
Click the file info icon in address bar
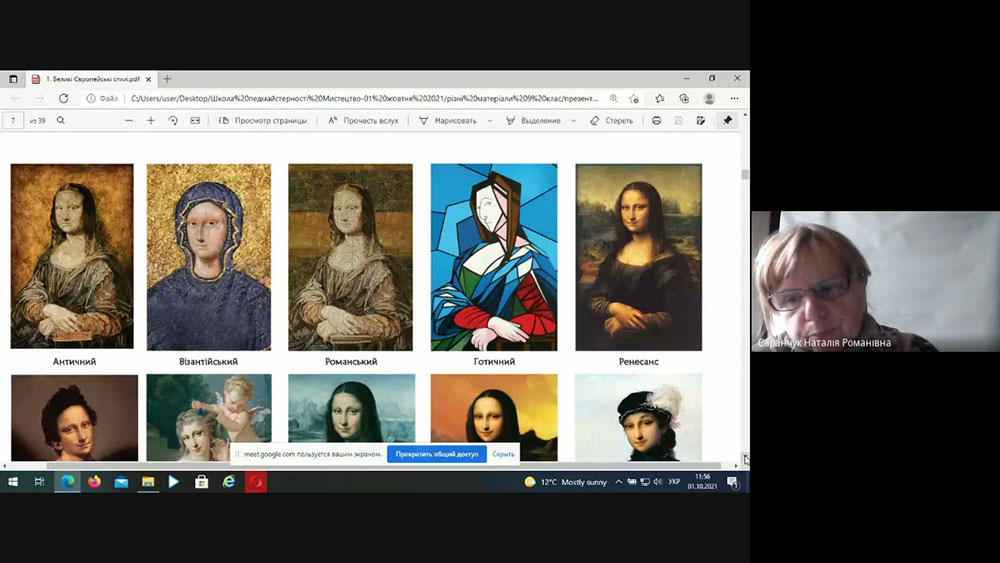click(x=91, y=98)
